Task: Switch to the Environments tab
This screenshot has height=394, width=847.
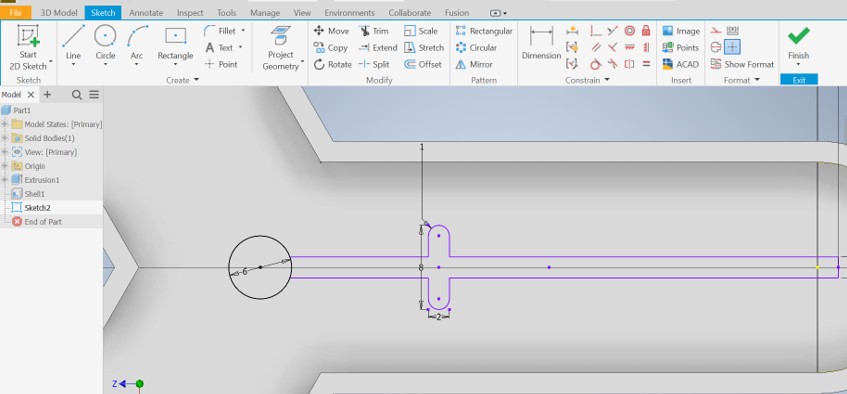Action: (x=349, y=12)
